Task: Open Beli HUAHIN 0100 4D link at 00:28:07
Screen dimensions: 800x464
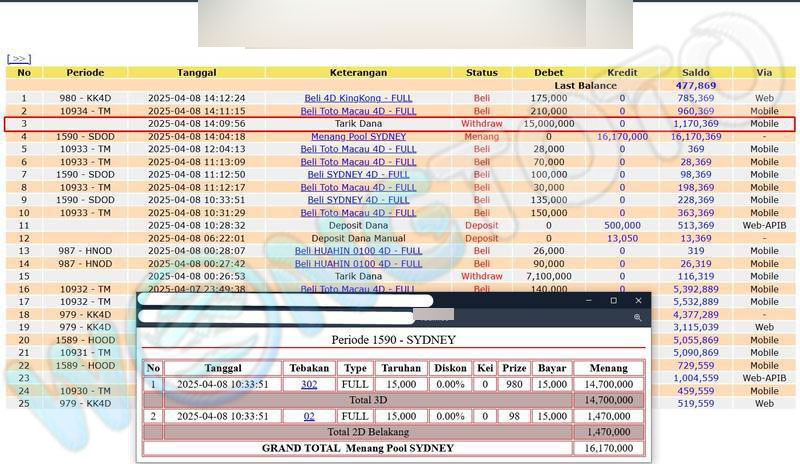Action: (x=358, y=251)
